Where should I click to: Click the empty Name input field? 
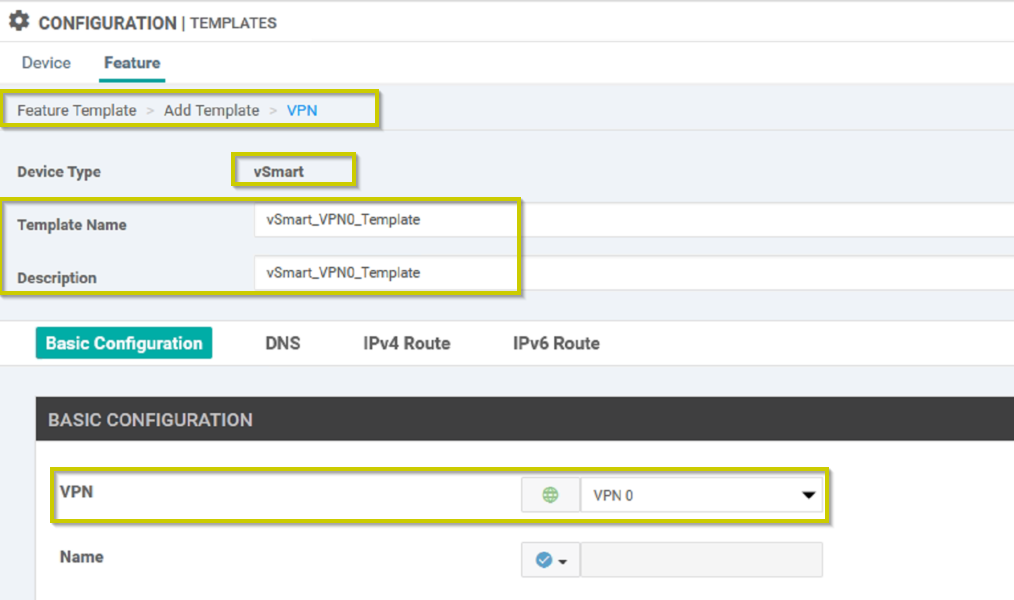[702, 560]
